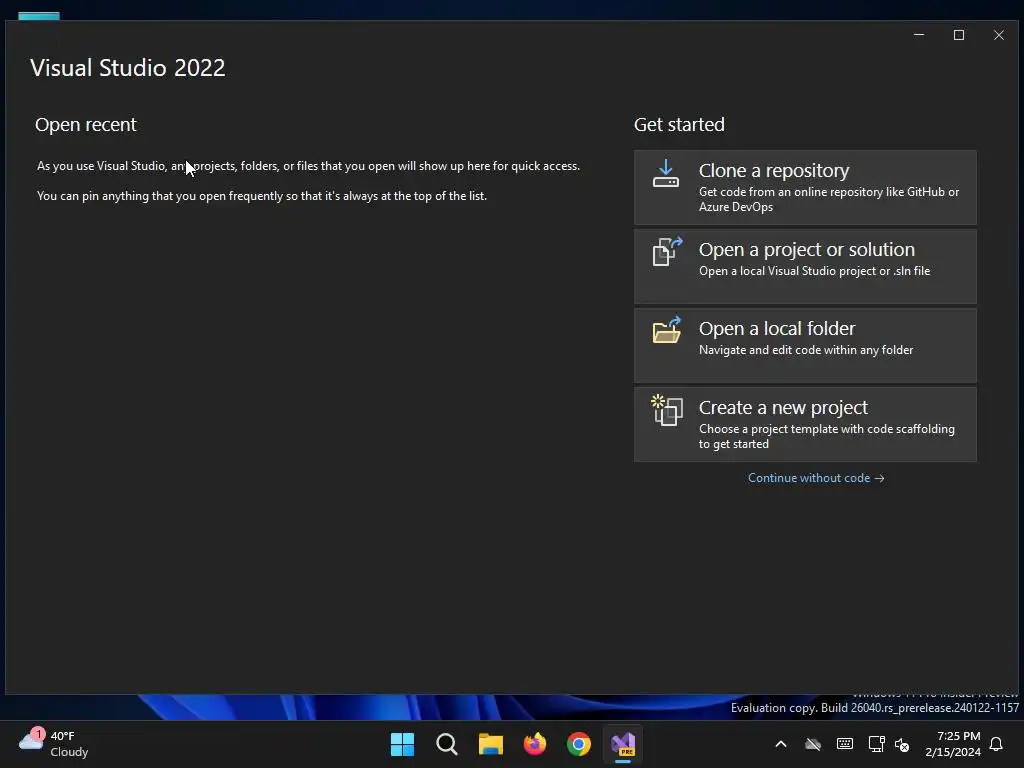Show hidden system tray icons
This screenshot has width=1024, height=768.
click(780, 744)
